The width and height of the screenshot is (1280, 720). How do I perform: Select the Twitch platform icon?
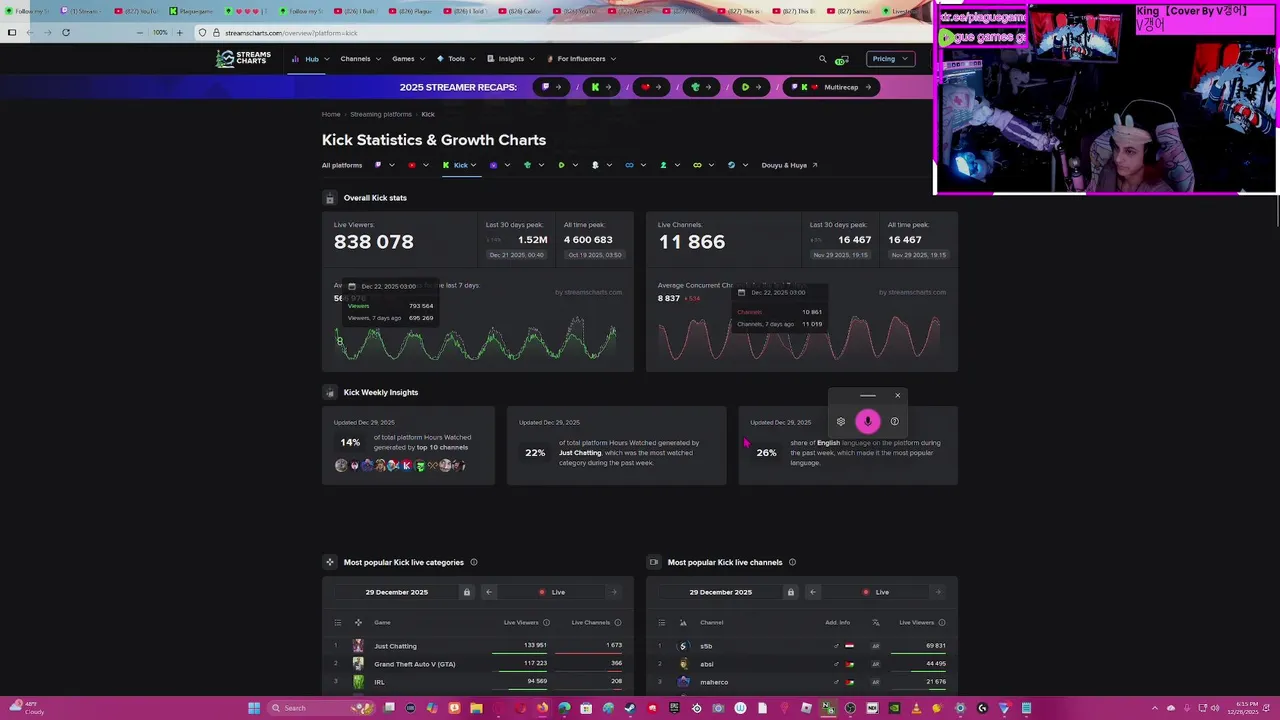tap(378, 165)
